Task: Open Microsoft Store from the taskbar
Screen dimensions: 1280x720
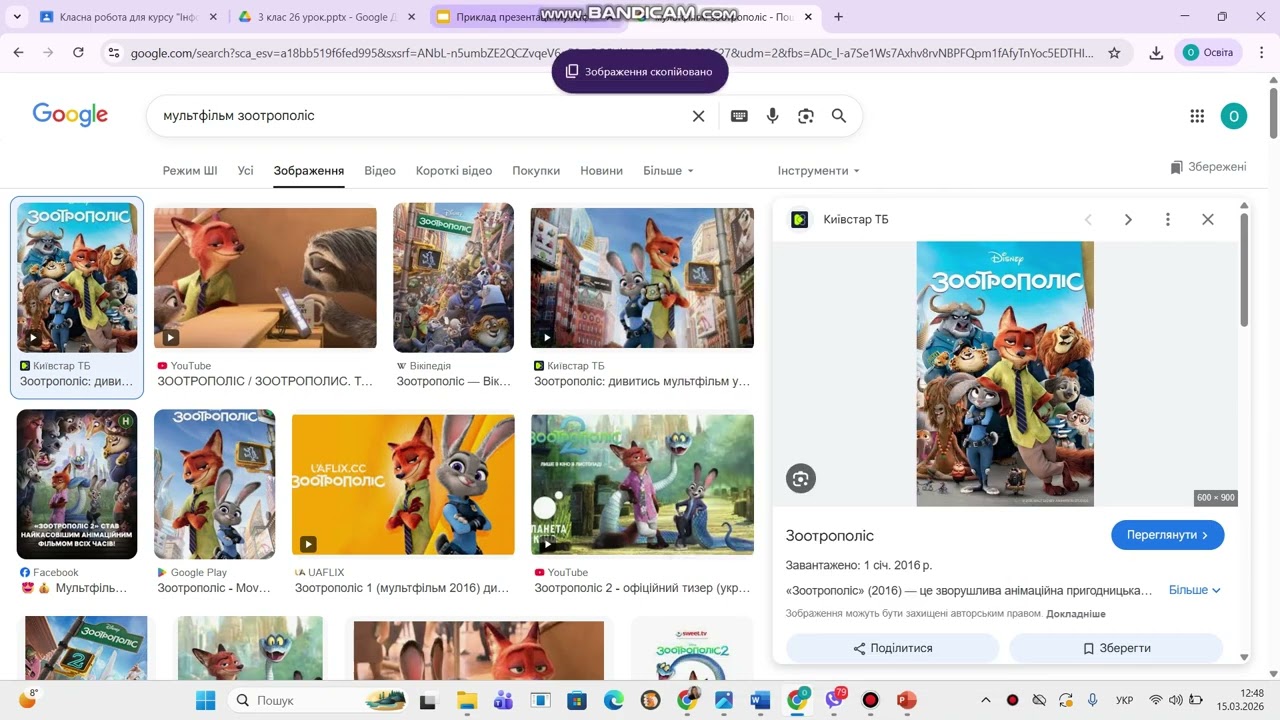Action: pos(577,700)
